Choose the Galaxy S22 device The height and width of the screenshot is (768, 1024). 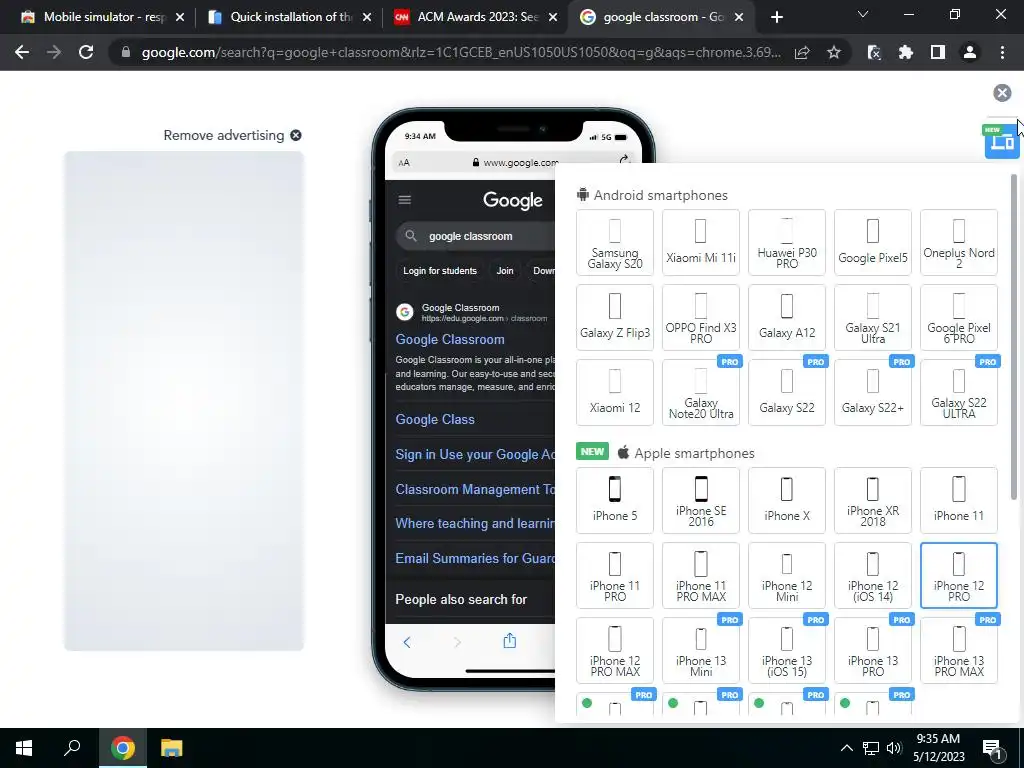[787, 393]
